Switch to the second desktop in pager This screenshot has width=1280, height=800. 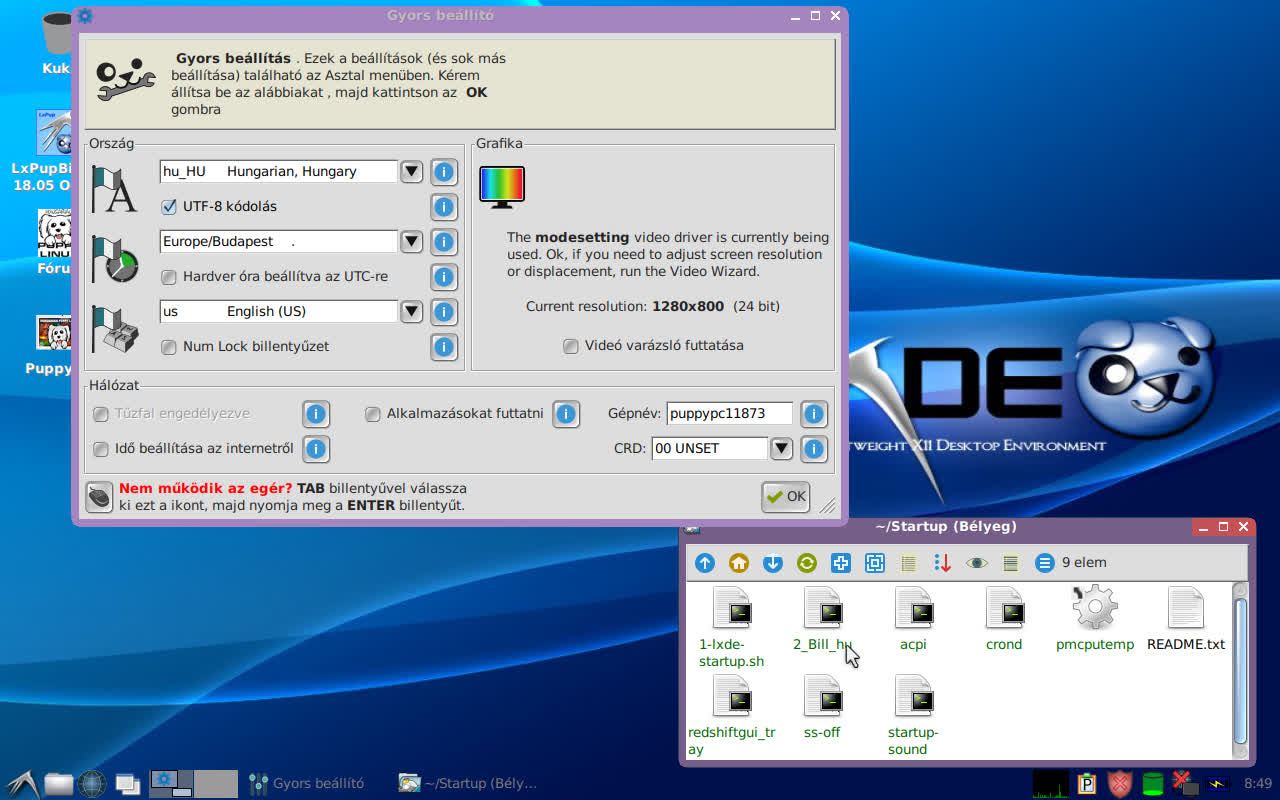tap(215, 783)
